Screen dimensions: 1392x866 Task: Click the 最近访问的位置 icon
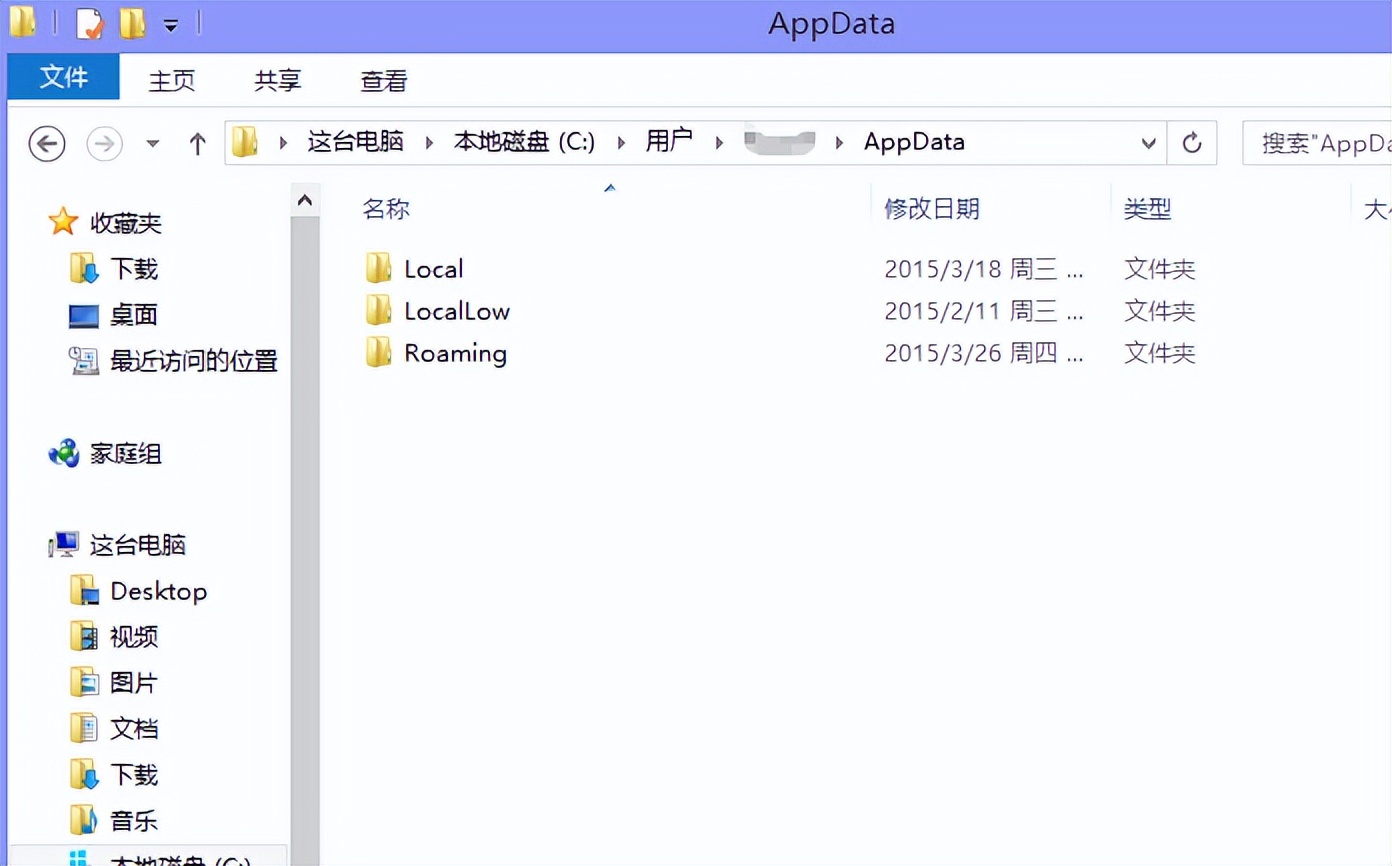84,360
